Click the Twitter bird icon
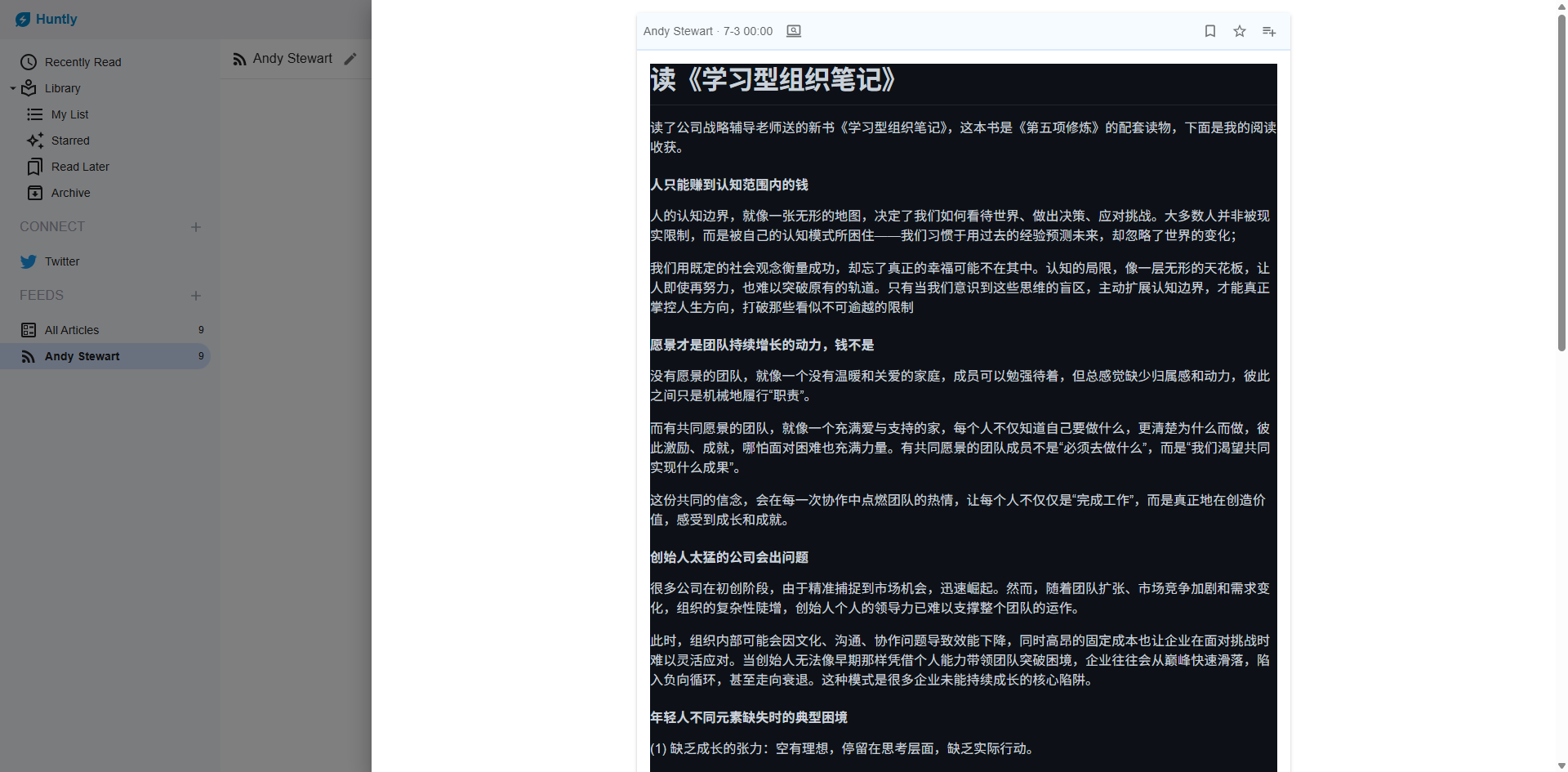This screenshot has width=1568, height=772. point(29,261)
